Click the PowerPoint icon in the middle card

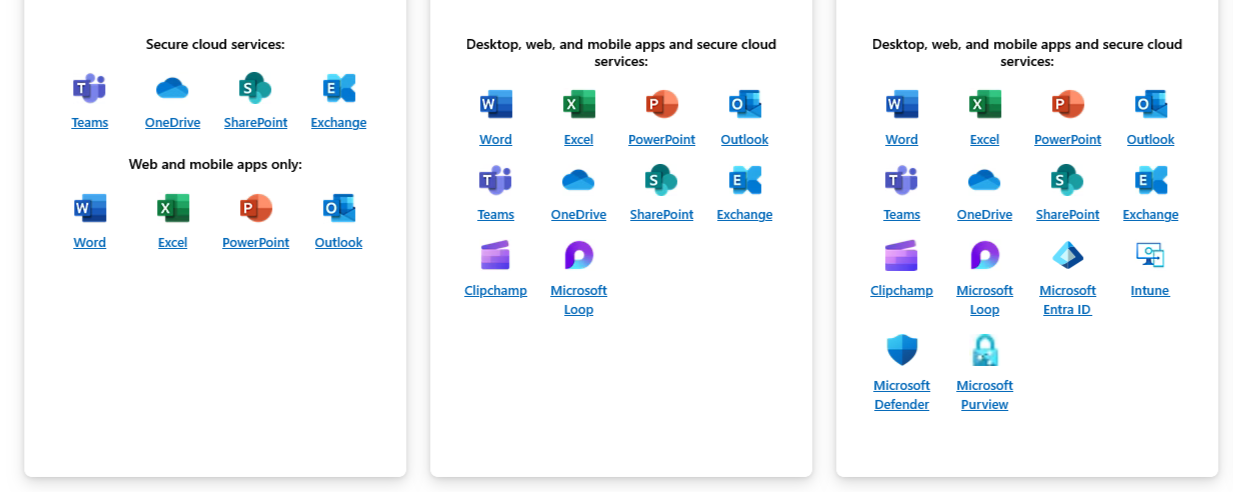point(662,104)
